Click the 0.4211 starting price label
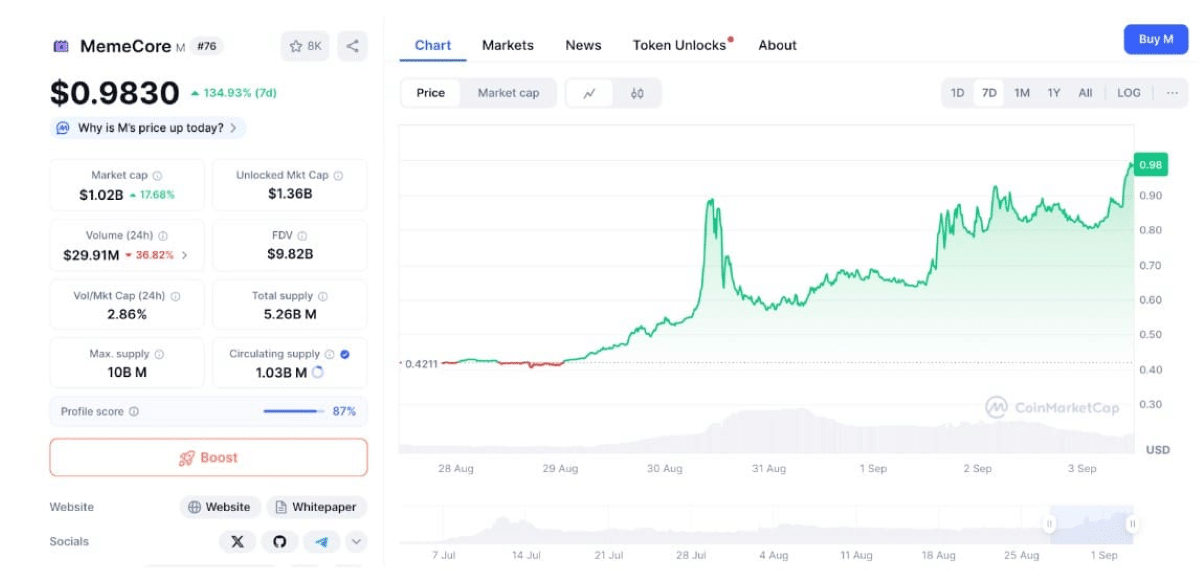The height and width of the screenshot is (576, 1200). [x=421, y=364]
